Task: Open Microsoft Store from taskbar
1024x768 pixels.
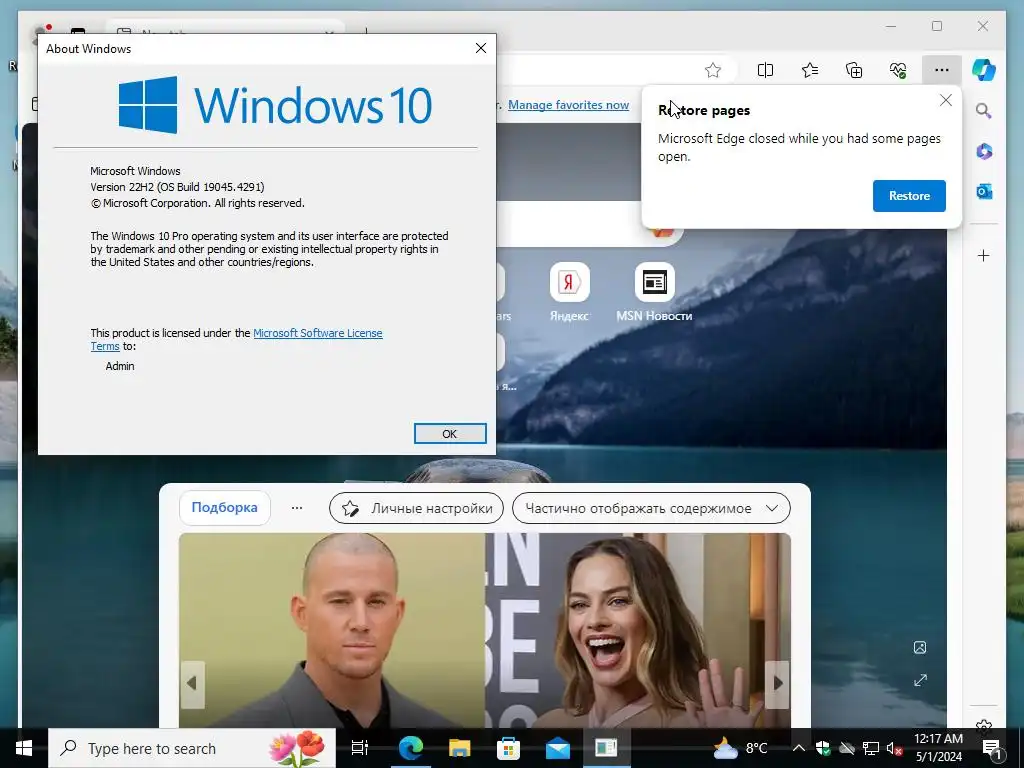Action: point(508,748)
